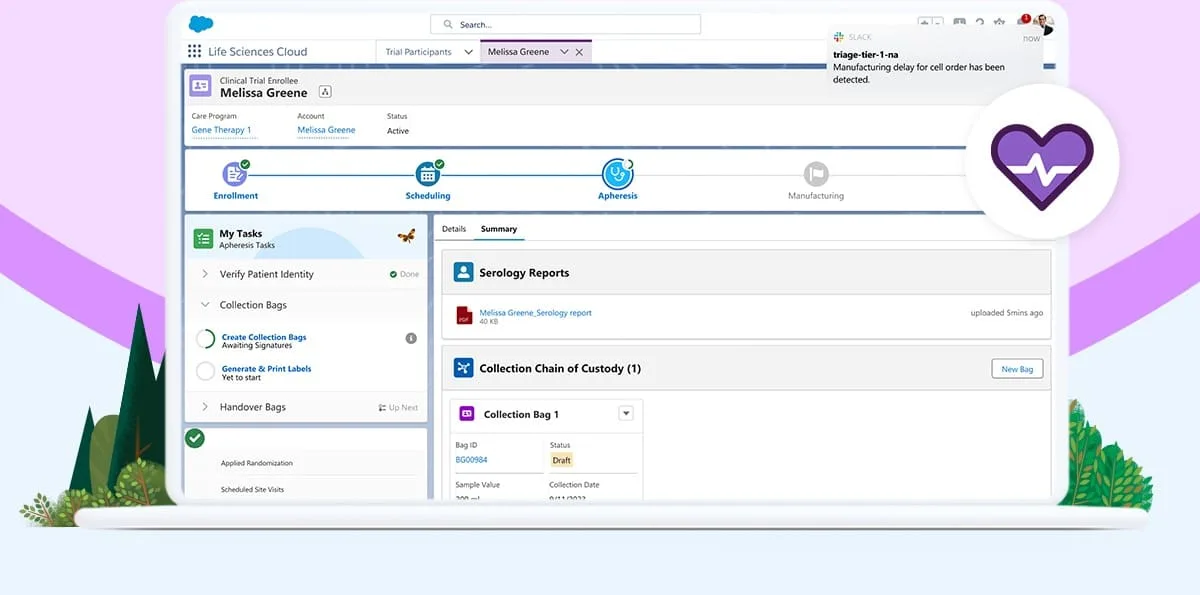The image size is (1200, 595).
Task: Click the My Tasks checklist icon
Action: [203, 238]
